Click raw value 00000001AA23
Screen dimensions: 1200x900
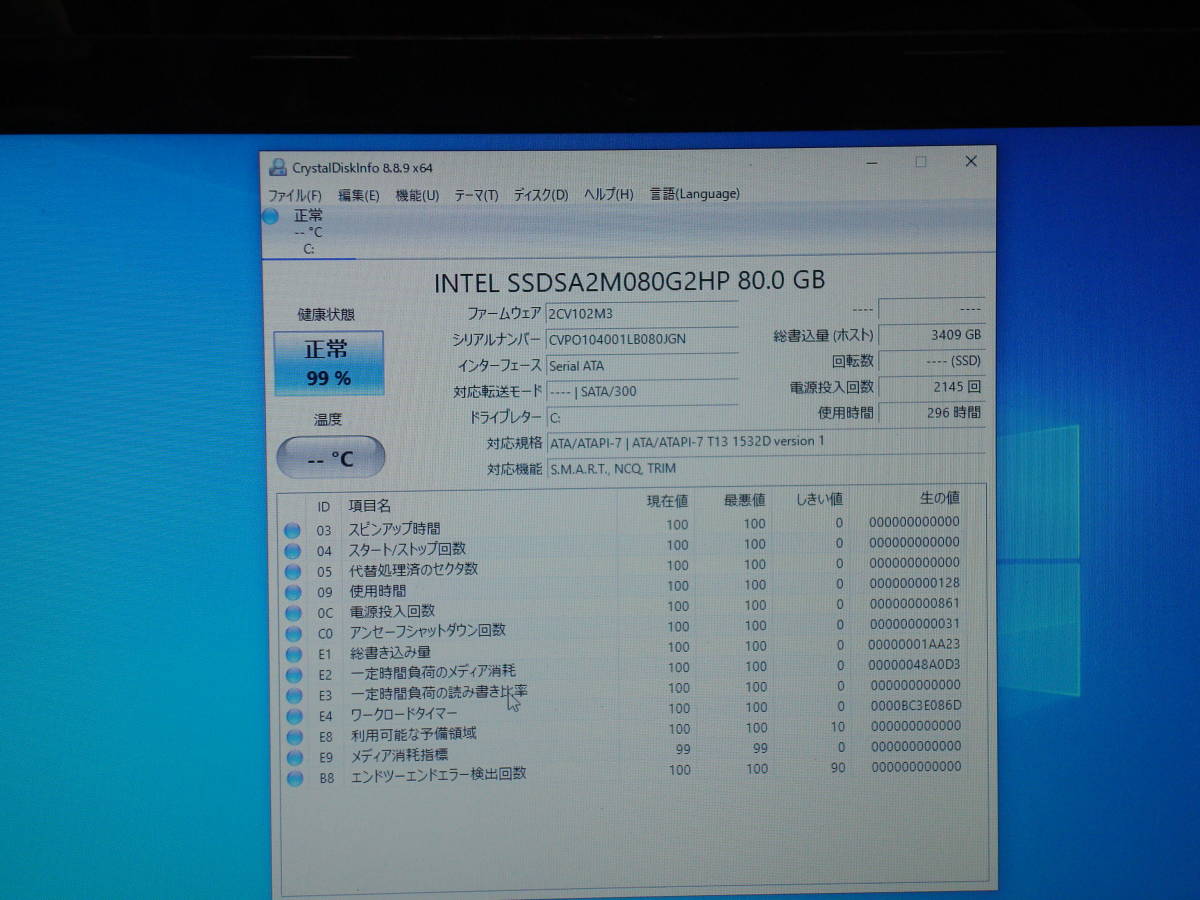914,645
